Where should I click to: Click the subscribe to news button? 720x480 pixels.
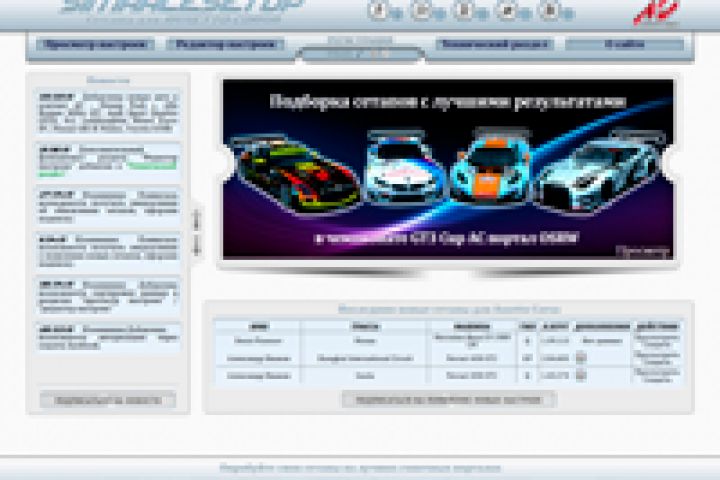(108, 400)
